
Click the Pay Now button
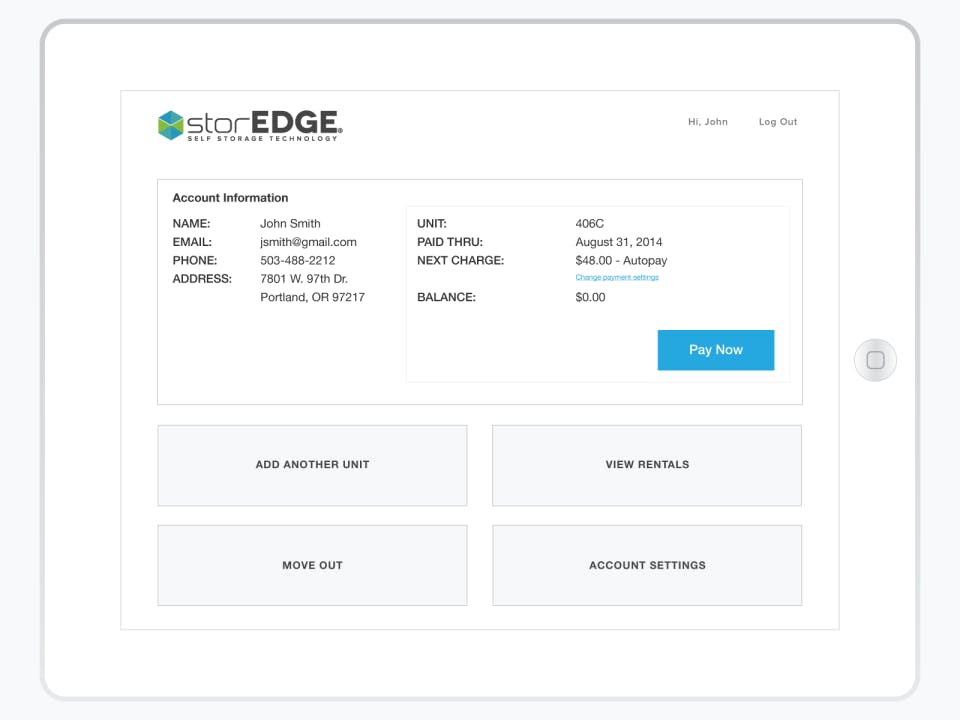pos(715,350)
